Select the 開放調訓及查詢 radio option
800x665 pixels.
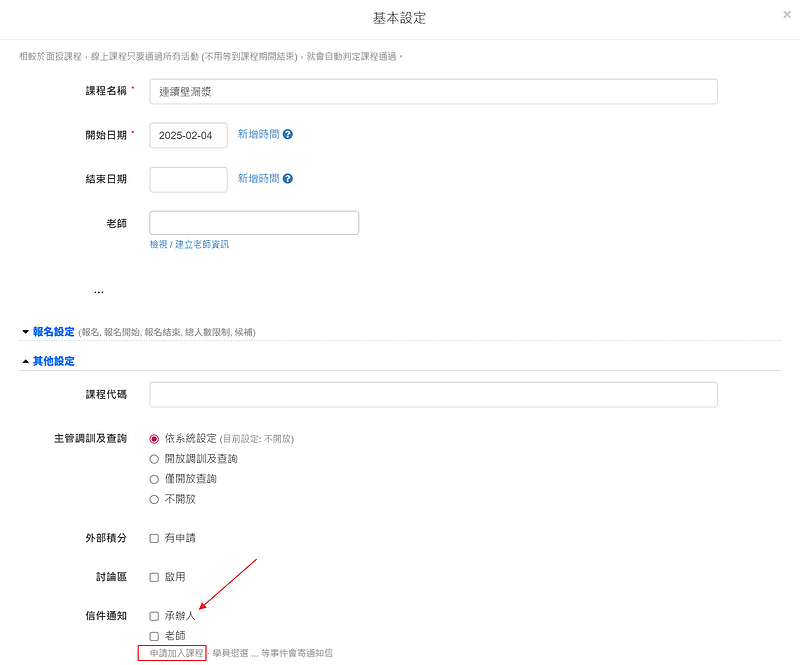pos(154,459)
